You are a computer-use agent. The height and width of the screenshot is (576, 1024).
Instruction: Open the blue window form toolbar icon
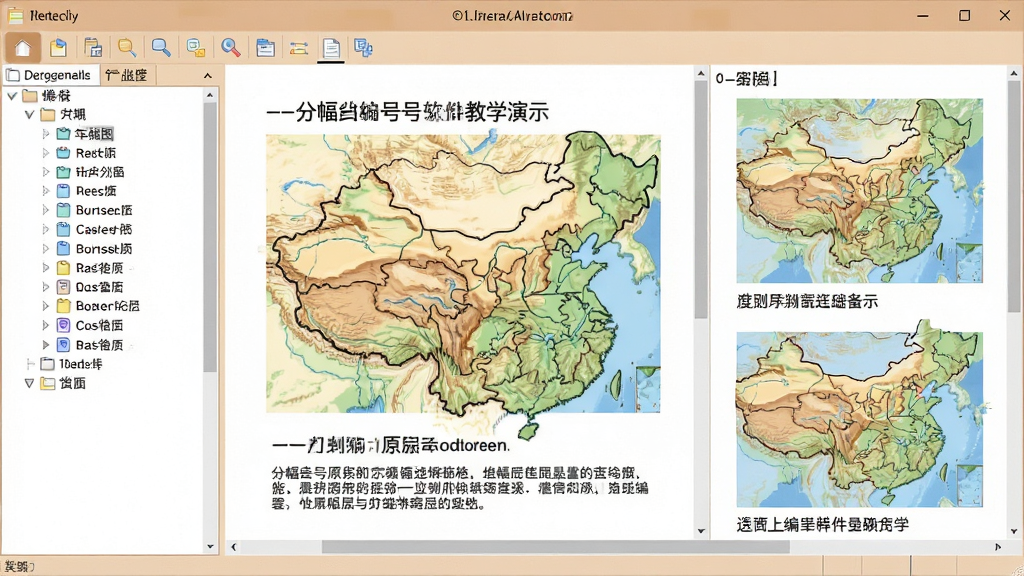[x=265, y=48]
